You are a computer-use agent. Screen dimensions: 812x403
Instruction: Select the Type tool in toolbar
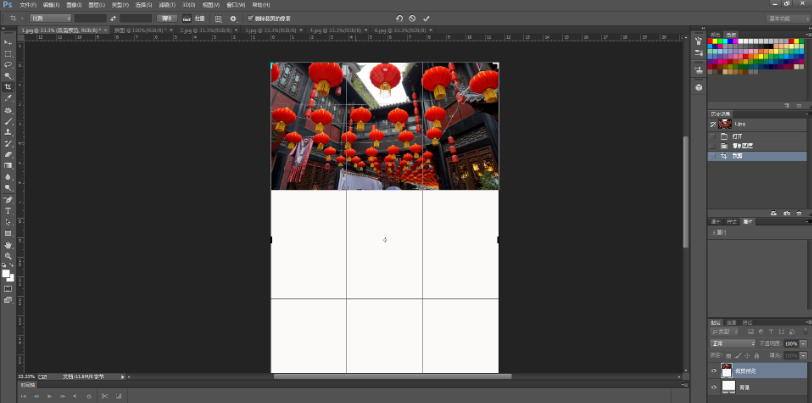8,211
